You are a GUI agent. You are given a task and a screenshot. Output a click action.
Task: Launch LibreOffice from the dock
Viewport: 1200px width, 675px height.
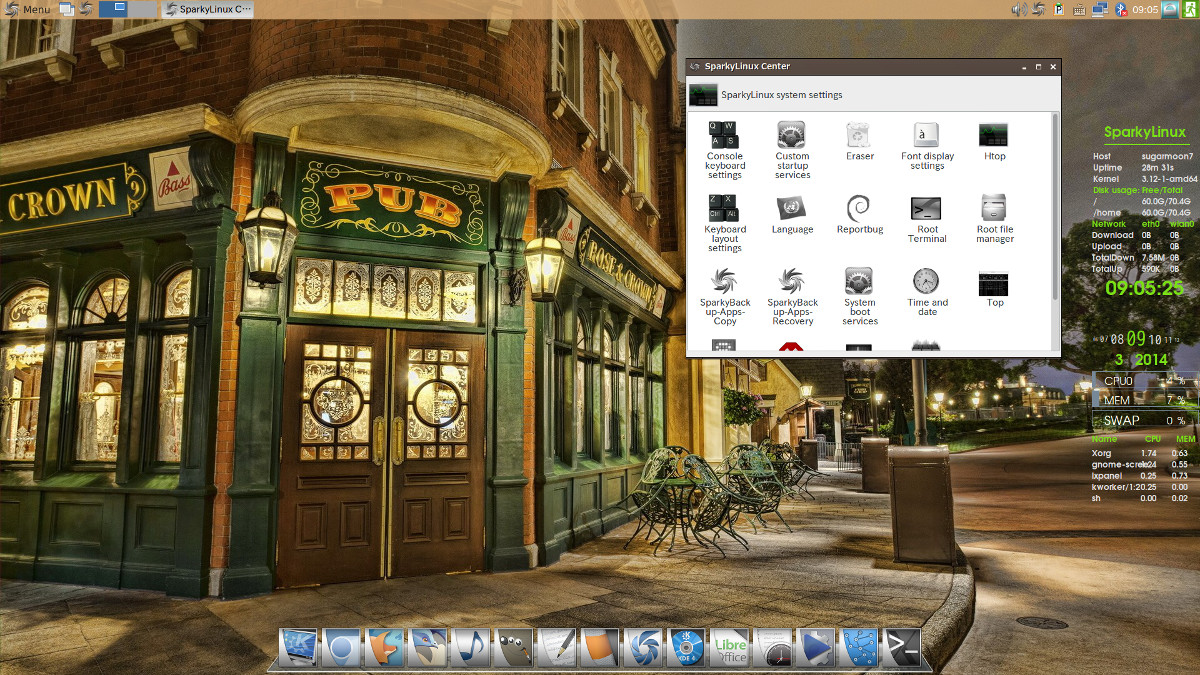tap(729, 648)
